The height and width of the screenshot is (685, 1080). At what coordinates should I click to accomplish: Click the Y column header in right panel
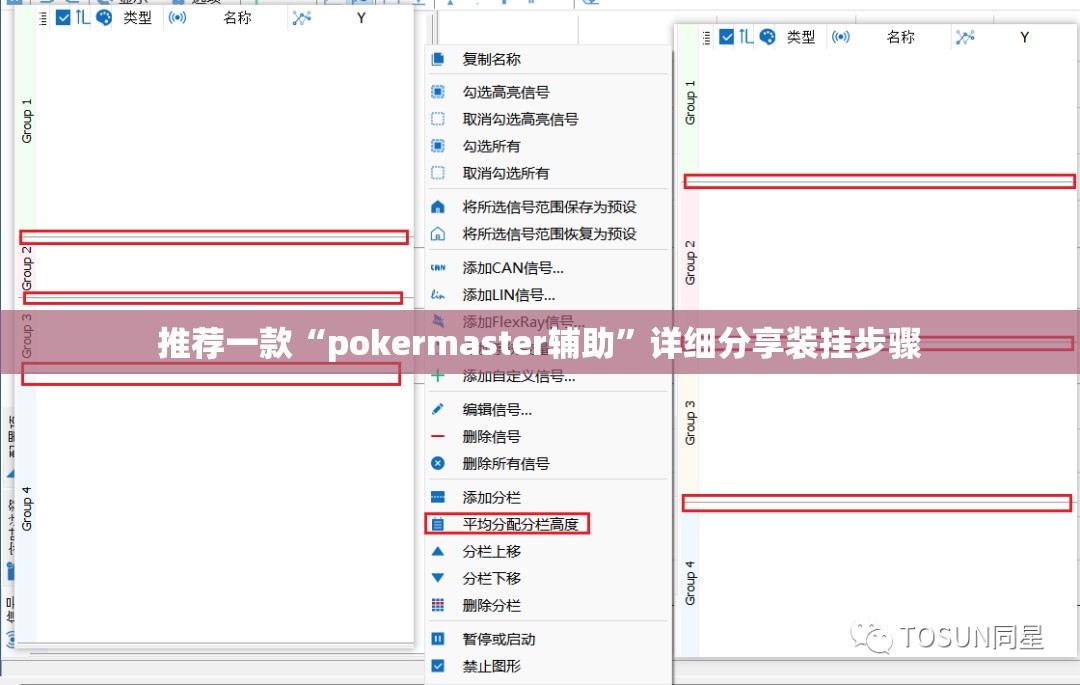point(1024,37)
